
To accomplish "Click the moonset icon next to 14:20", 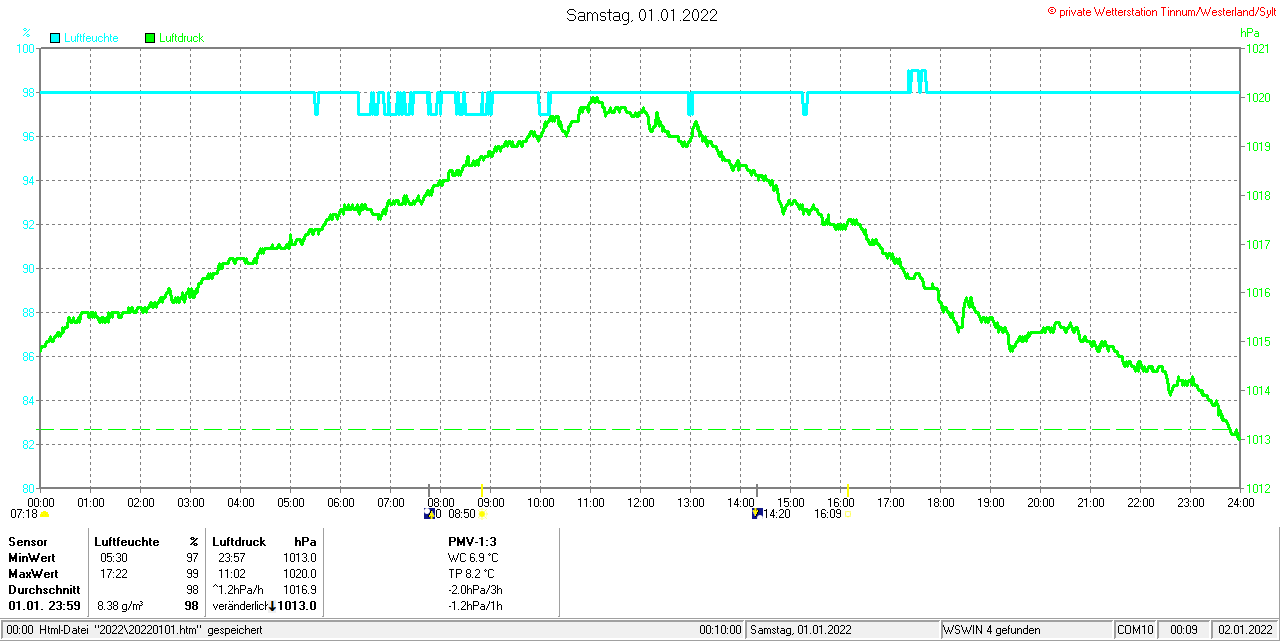I will point(757,514).
